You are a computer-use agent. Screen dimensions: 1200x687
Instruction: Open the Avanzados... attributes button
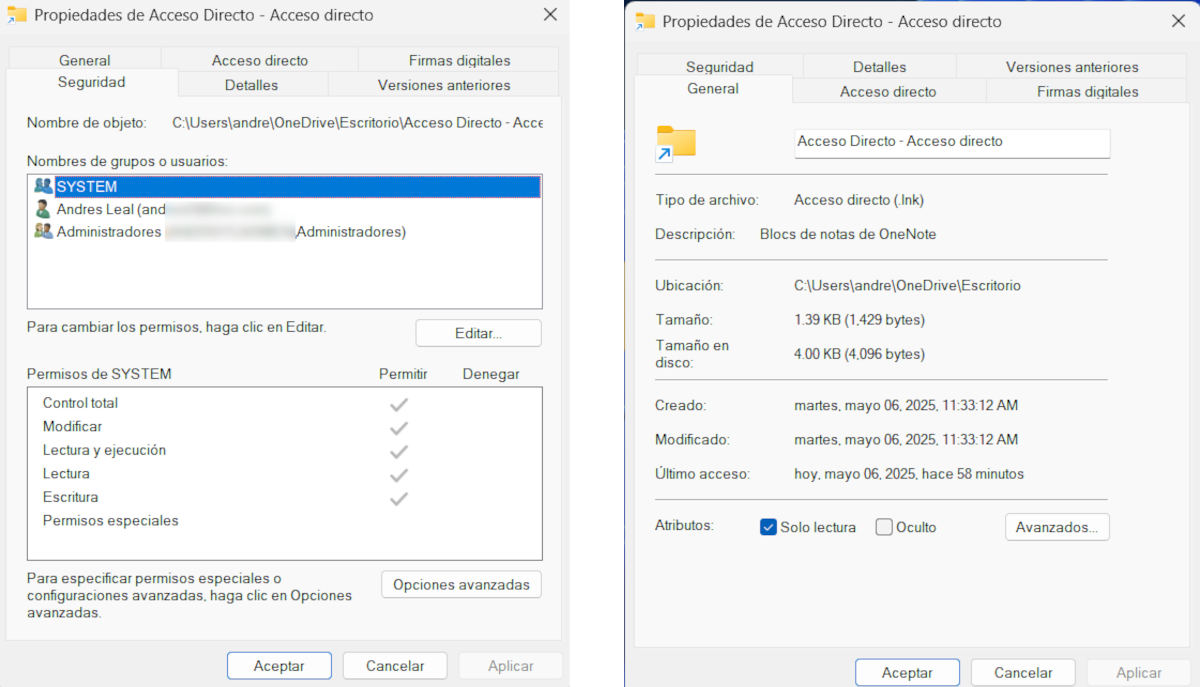click(x=1057, y=527)
